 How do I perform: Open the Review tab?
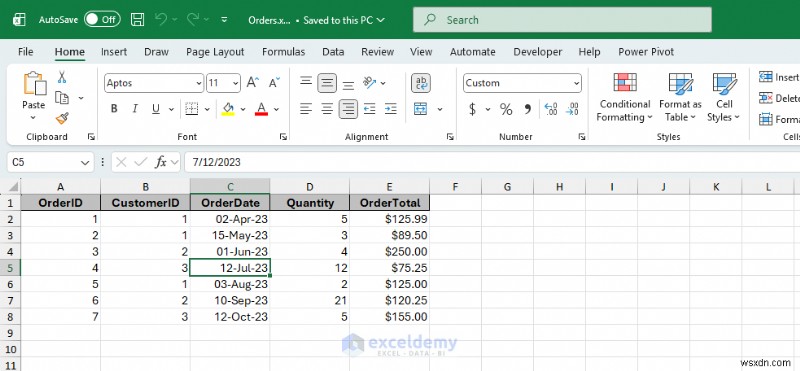377,52
